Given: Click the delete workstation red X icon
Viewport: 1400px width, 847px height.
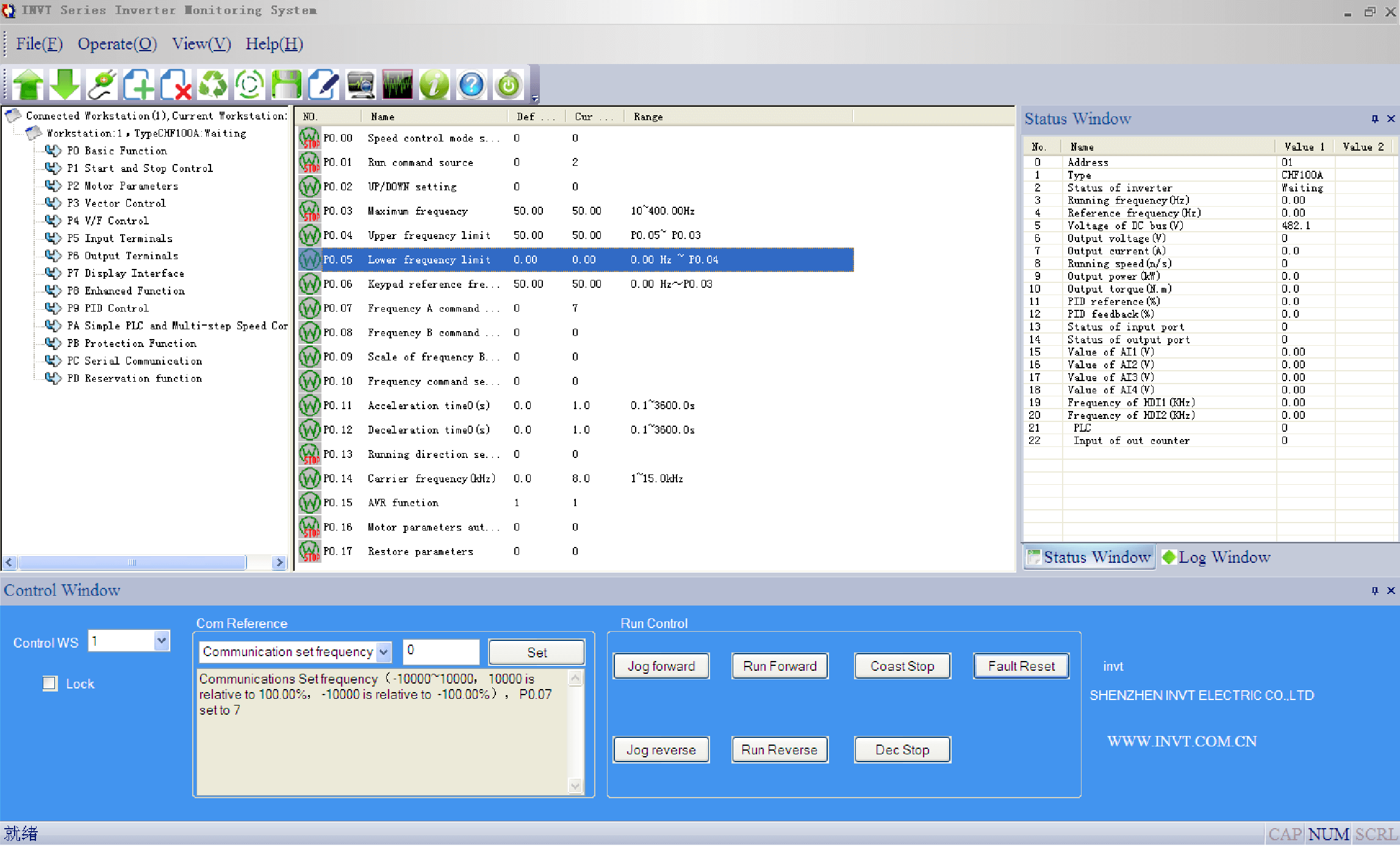Looking at the screenshot, I should [x=176, y=84].
